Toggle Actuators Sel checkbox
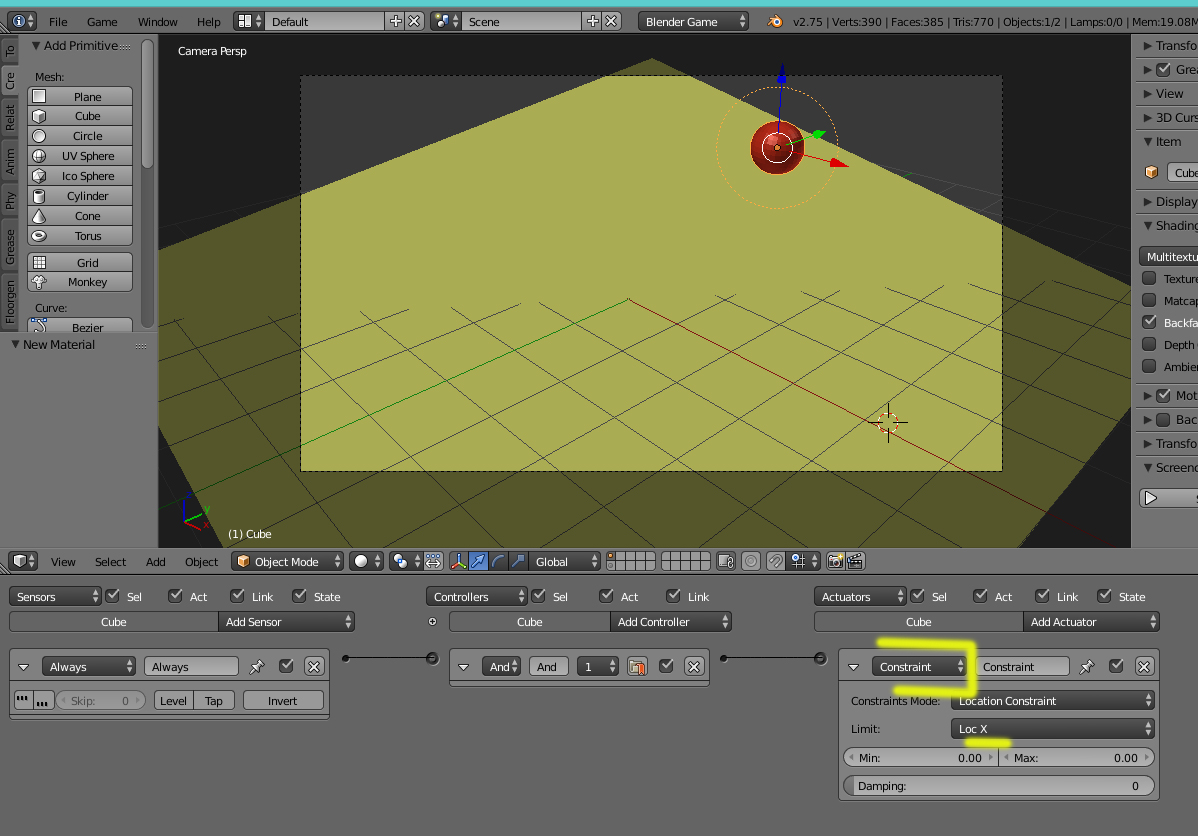 (918, 596)
